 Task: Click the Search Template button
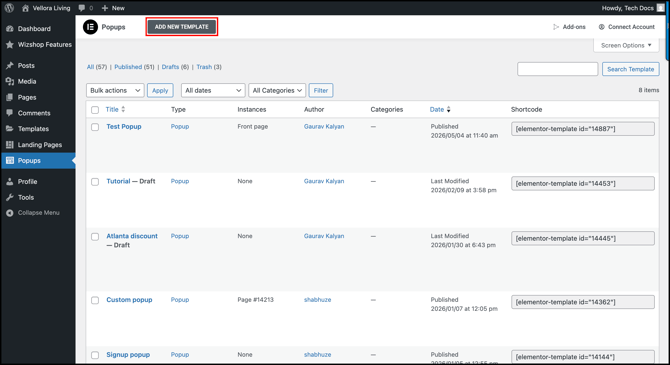coord(630,69)
